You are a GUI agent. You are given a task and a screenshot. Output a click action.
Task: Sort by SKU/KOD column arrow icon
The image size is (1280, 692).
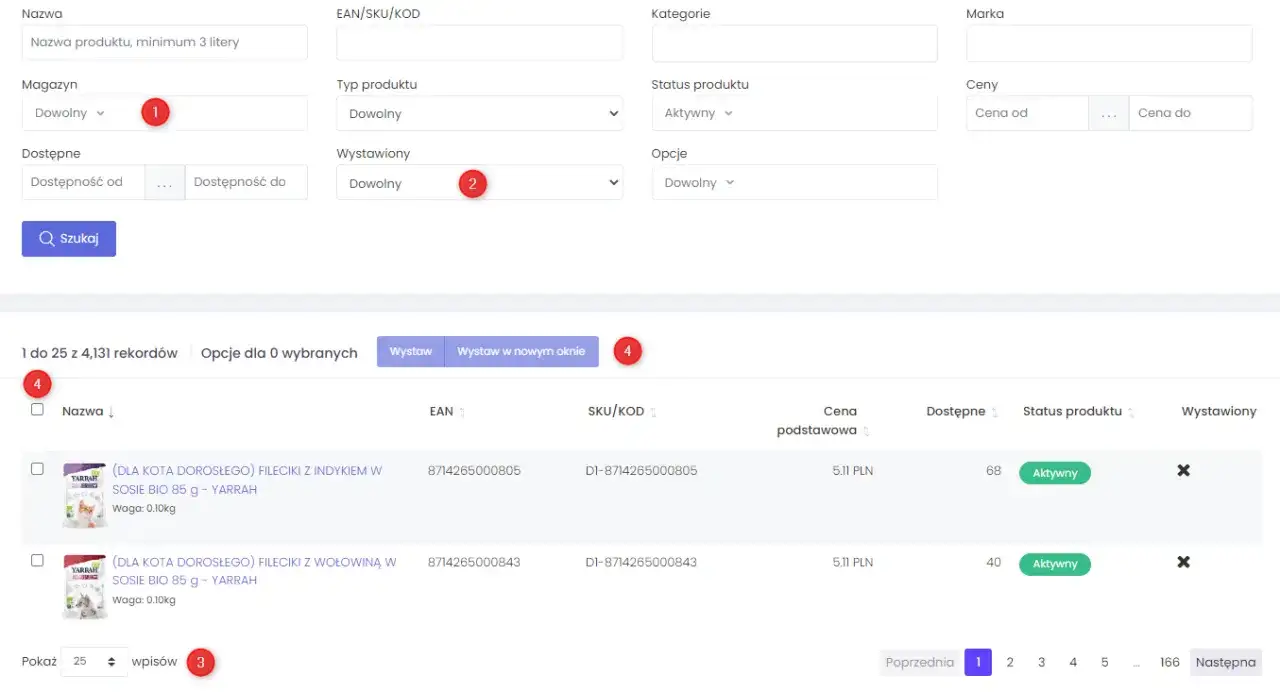point(654,413)
